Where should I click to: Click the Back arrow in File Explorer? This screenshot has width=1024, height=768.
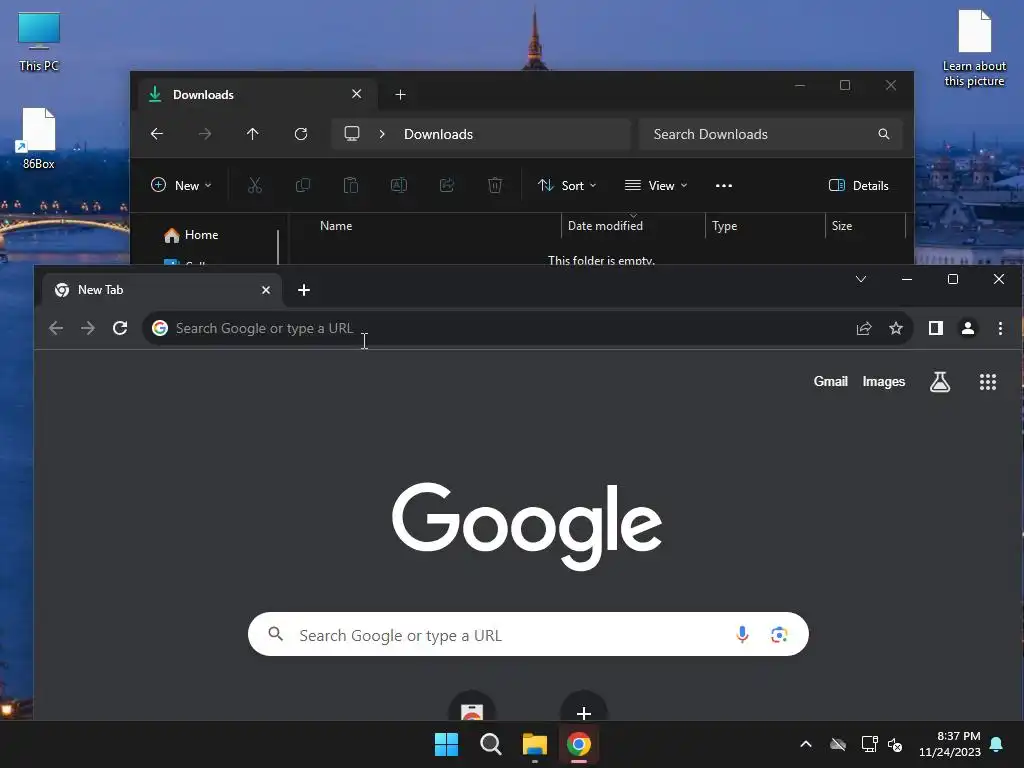tap(157, 134)
